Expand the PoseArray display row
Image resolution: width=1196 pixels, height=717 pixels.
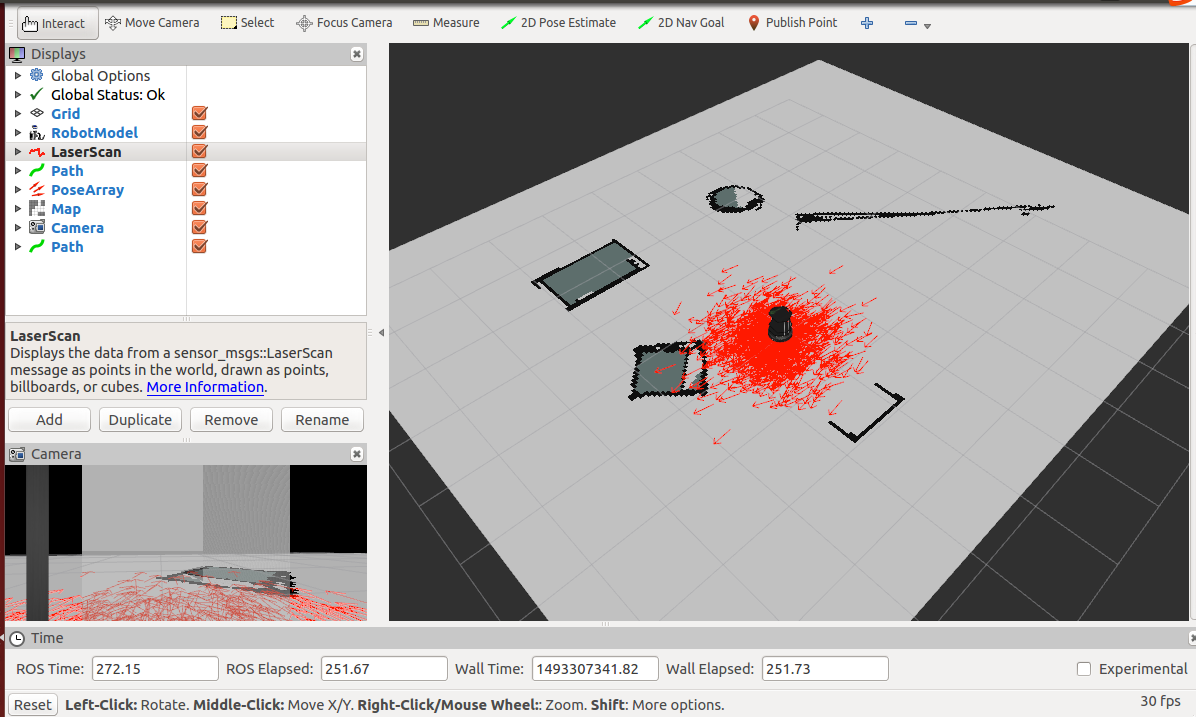18,190
